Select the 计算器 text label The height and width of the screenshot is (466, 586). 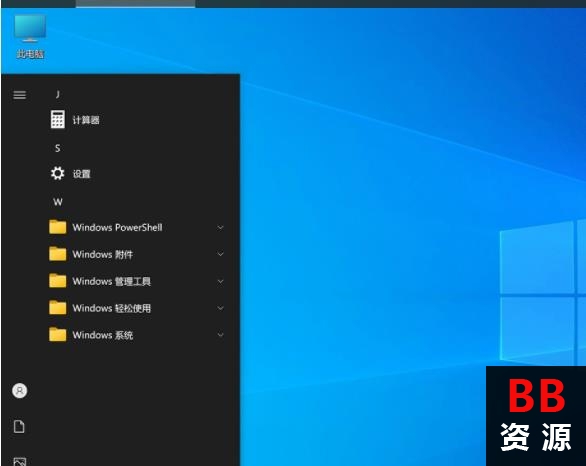pyautogui.click(x=86, y=120)
